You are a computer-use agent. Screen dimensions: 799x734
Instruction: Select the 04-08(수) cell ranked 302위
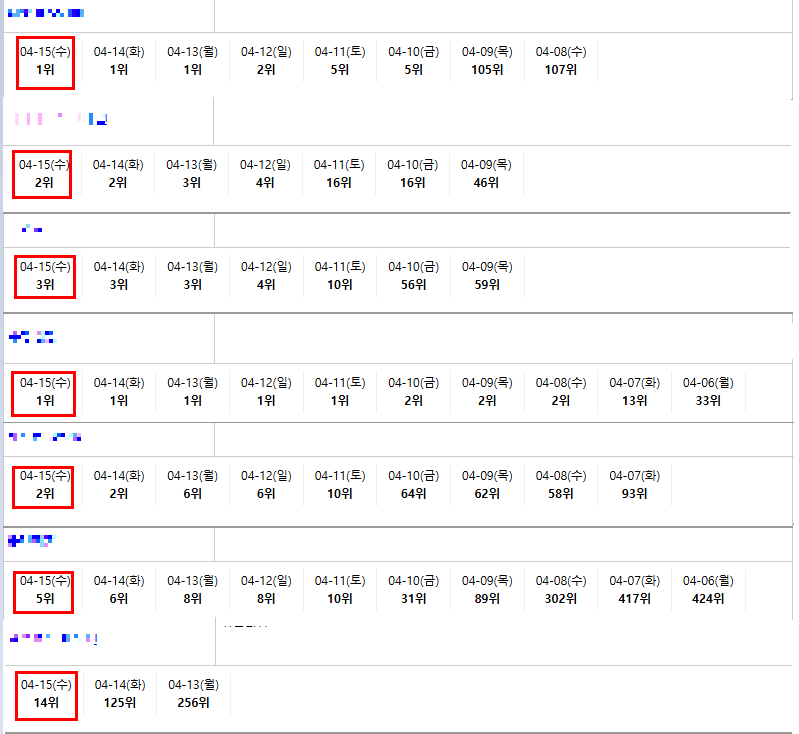pyautogui.click(x=561, y=590)
